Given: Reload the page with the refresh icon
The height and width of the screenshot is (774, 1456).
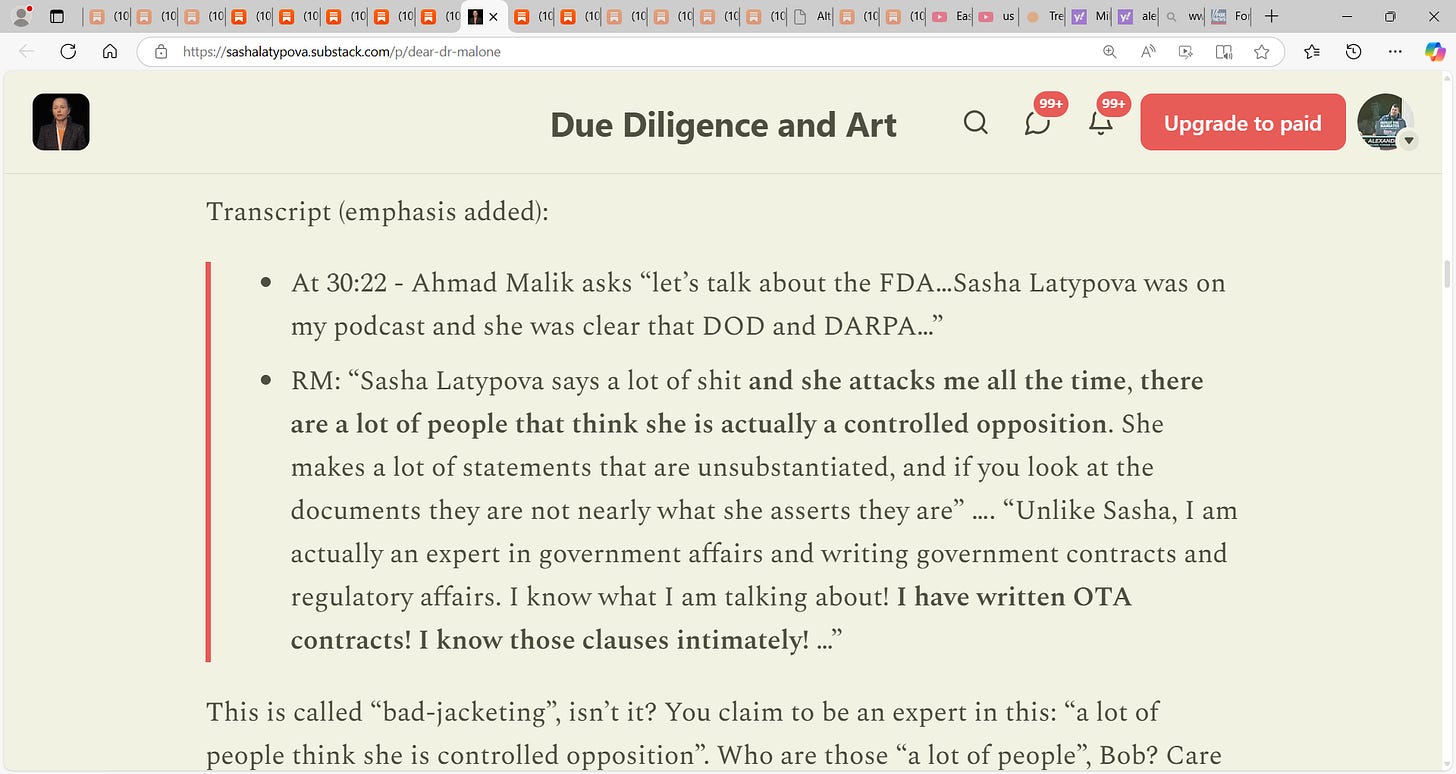Looking at the screenshot, I should pos(68,52).
